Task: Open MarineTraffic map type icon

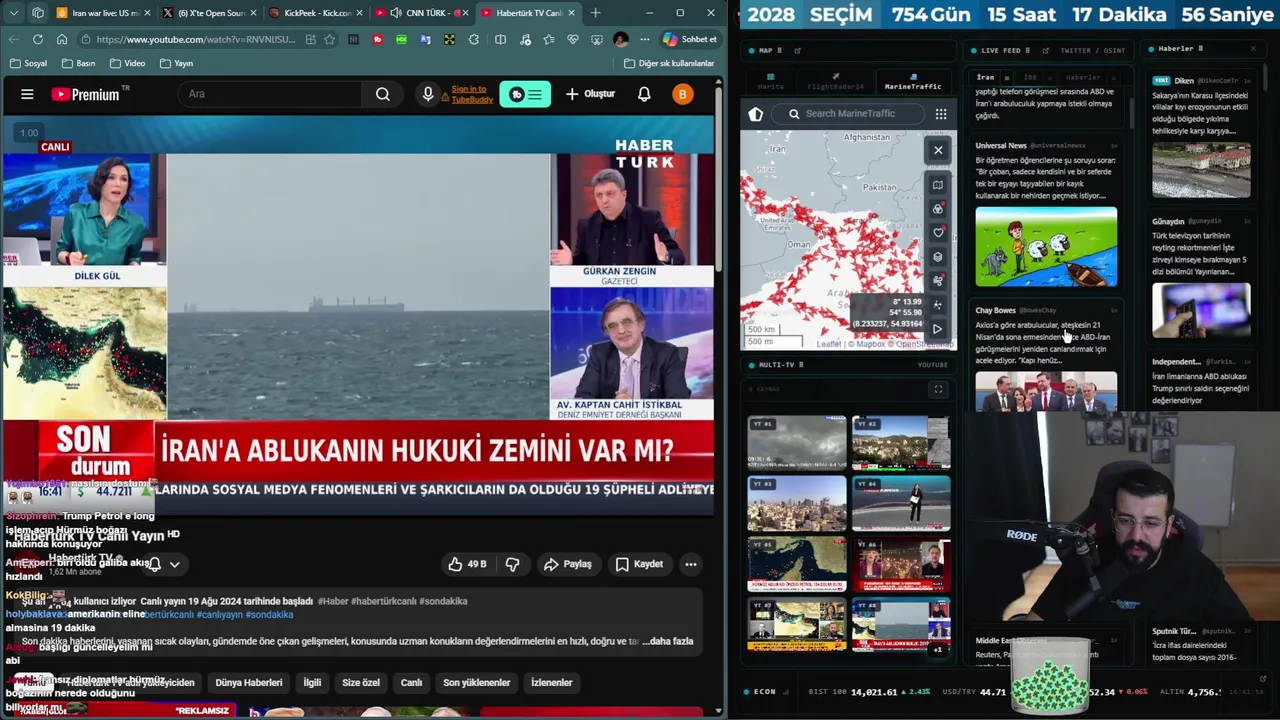Action: (x=938, y=184)
